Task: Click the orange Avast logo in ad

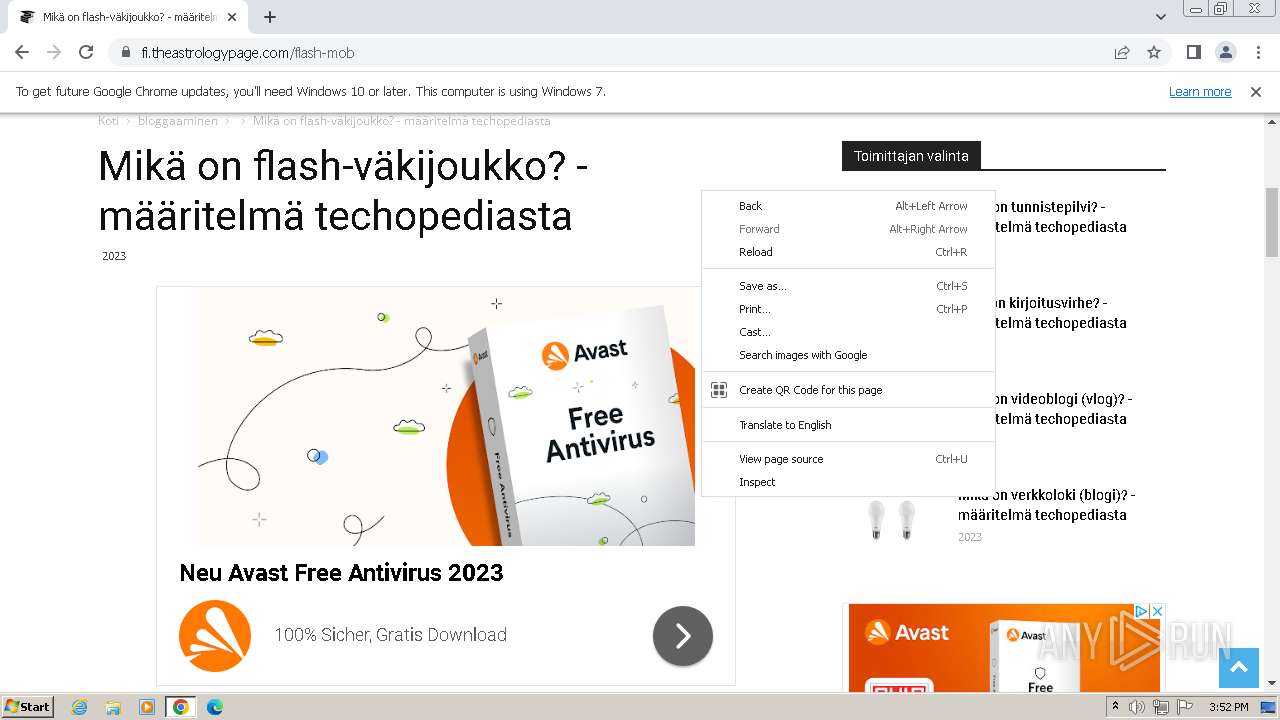Action: (215, 636)
